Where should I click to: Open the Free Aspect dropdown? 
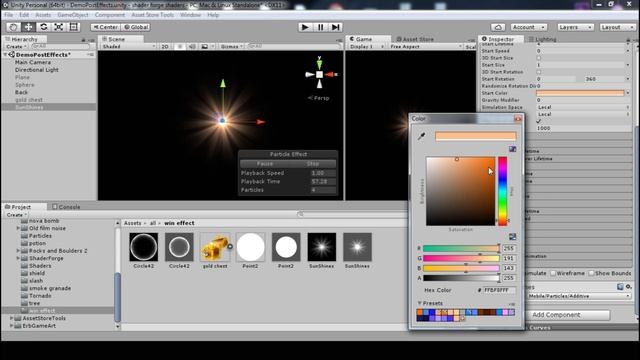(x=426, y=47)
